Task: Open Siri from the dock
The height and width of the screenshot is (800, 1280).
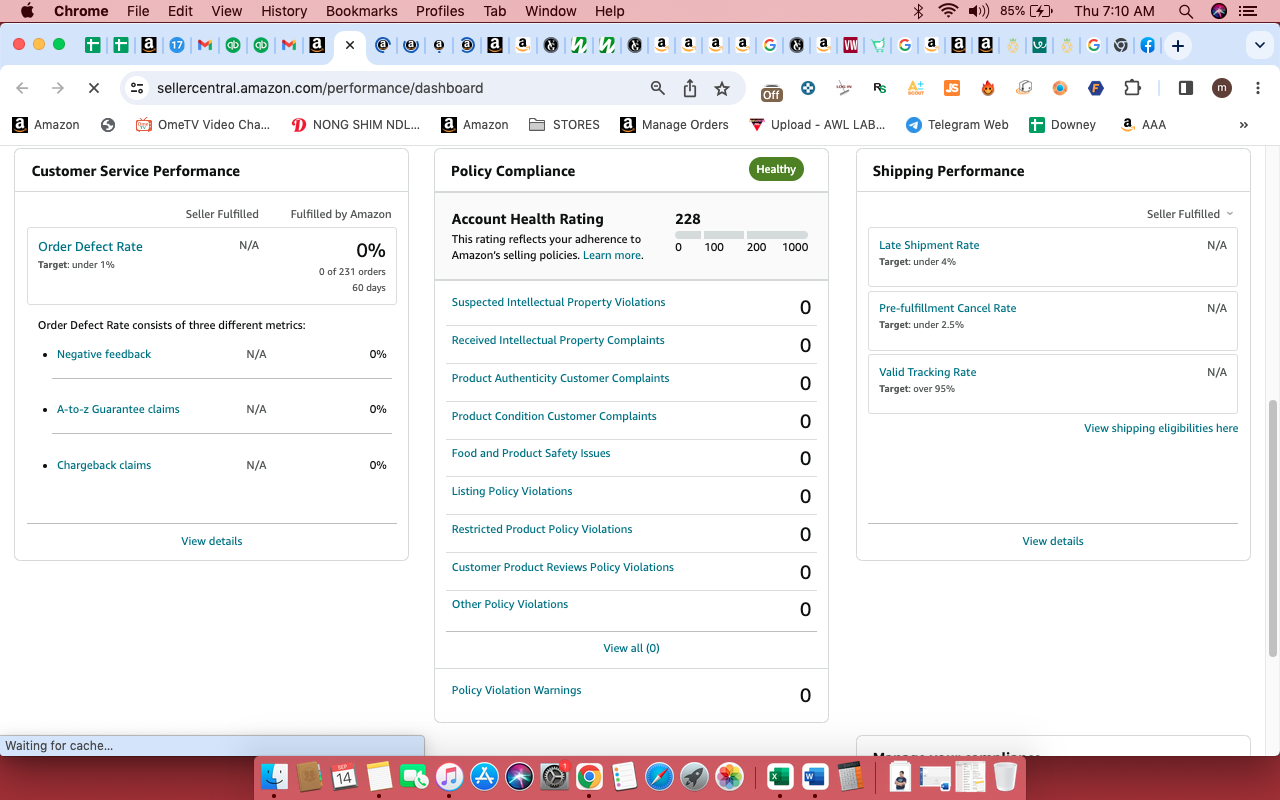Action: (519, 776)
